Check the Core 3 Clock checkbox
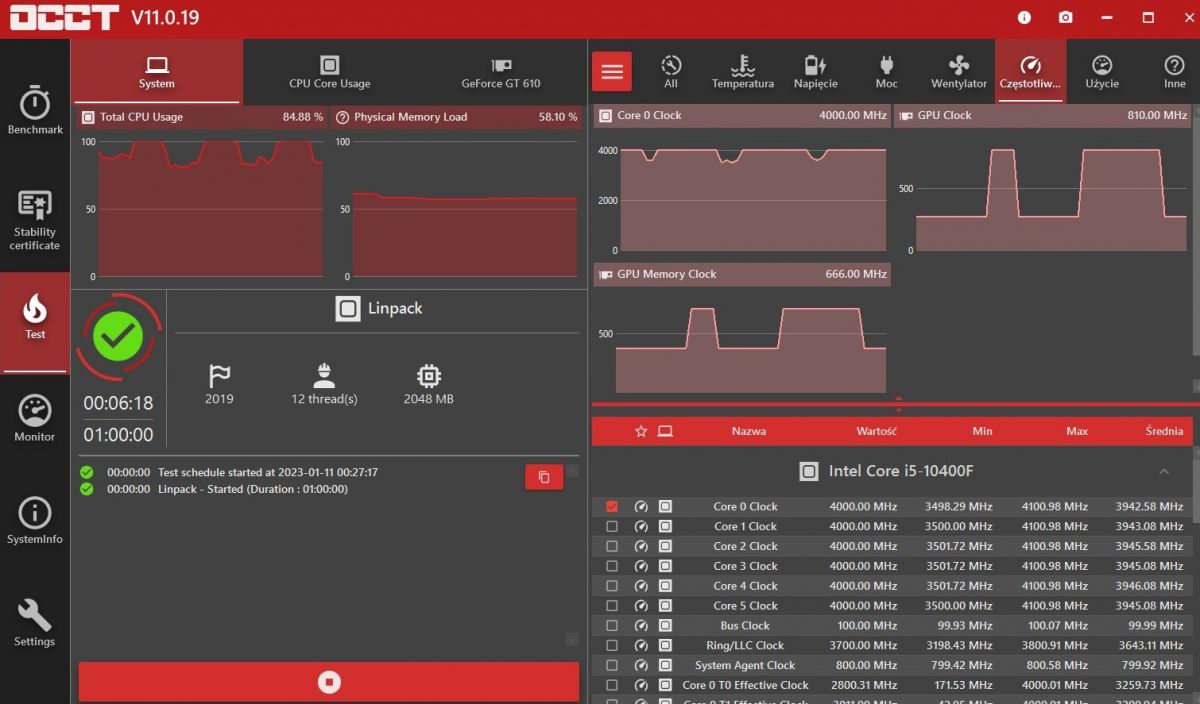This screenshot has height=704, width=1200. coord(612,566)
